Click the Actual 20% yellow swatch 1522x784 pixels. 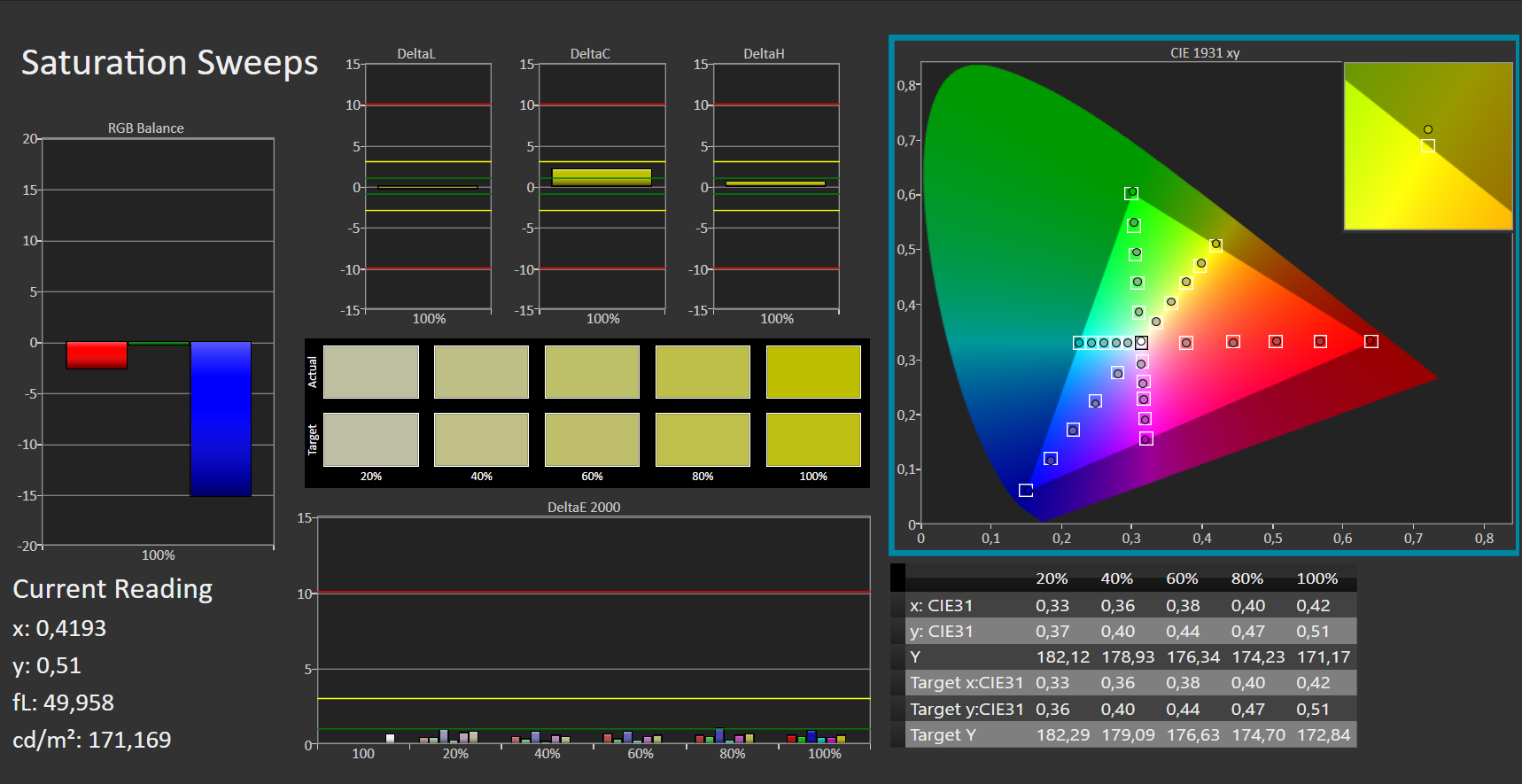(370, 372)
